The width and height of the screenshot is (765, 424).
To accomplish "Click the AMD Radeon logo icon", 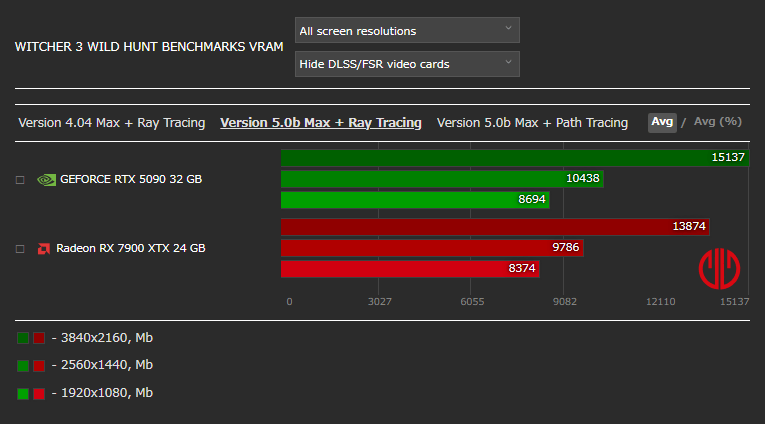I will click(x=43, y=249).
